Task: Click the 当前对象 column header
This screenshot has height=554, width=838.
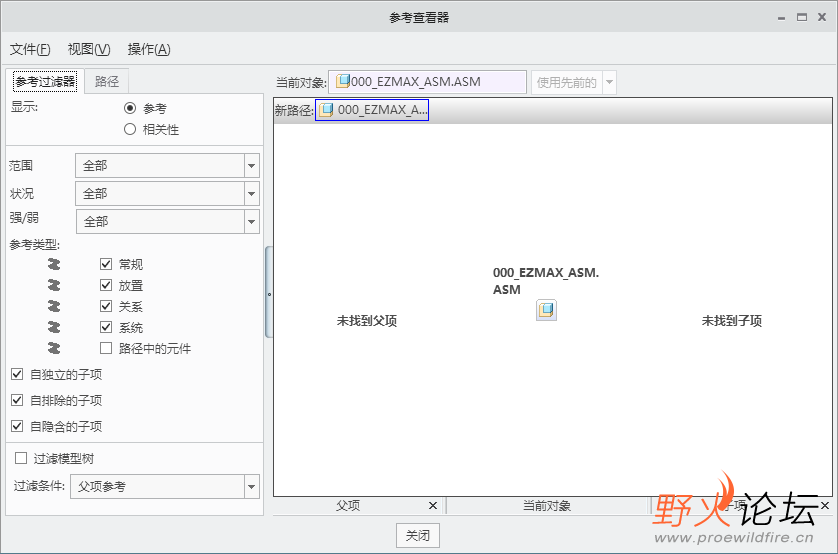Action: (x=547, y=505)
